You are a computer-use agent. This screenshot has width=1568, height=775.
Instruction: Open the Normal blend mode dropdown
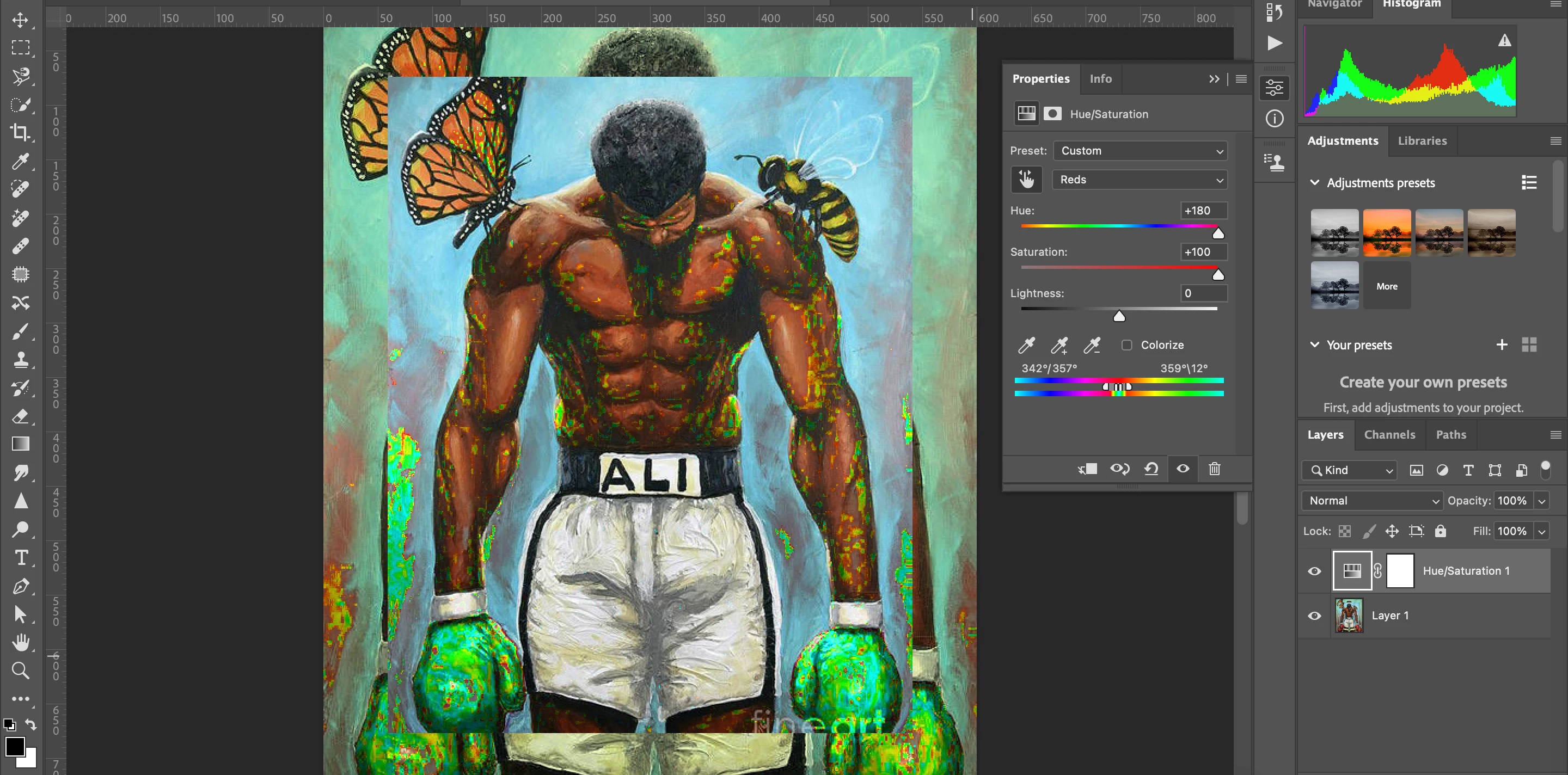(1372, 501)
